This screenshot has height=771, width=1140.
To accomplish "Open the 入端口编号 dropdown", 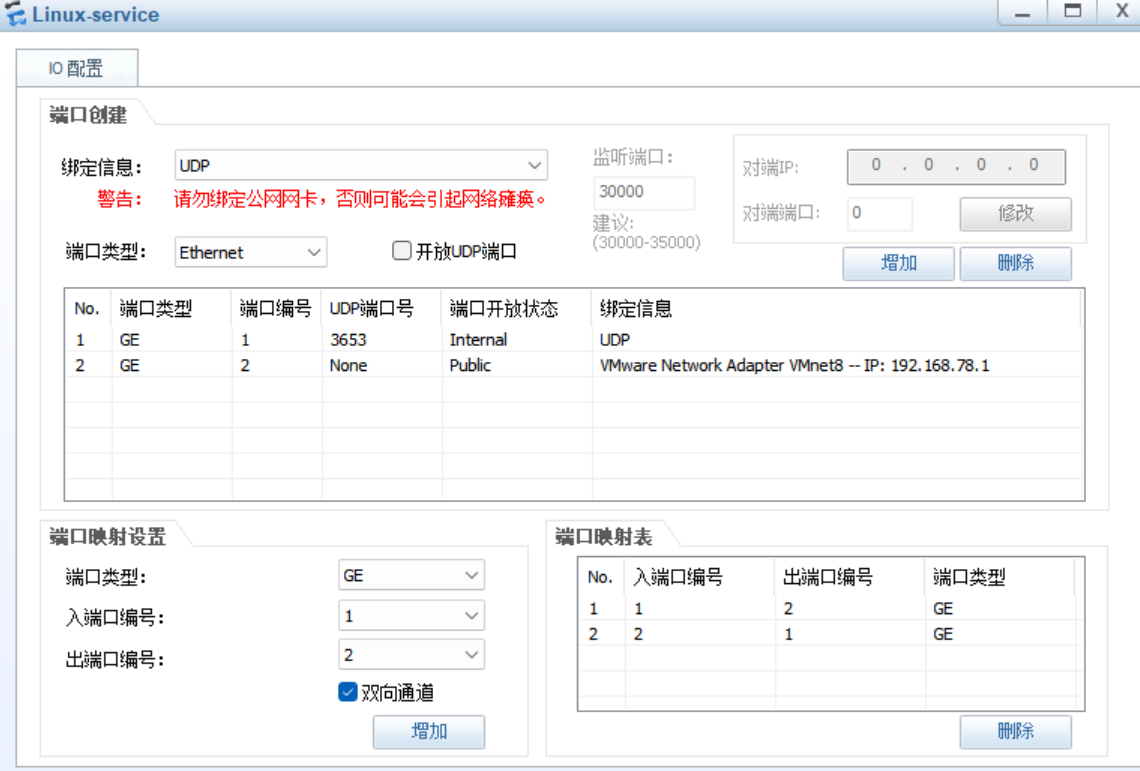I will 412,616.
